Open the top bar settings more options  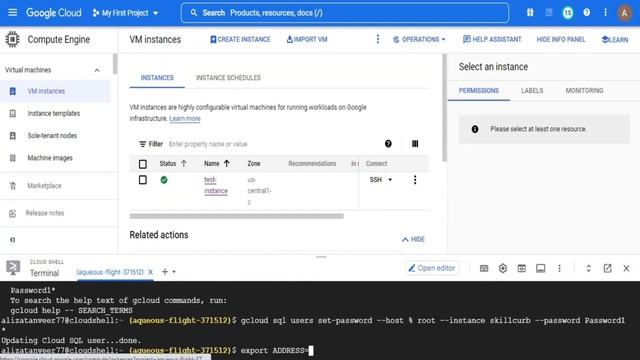point(605,13)
